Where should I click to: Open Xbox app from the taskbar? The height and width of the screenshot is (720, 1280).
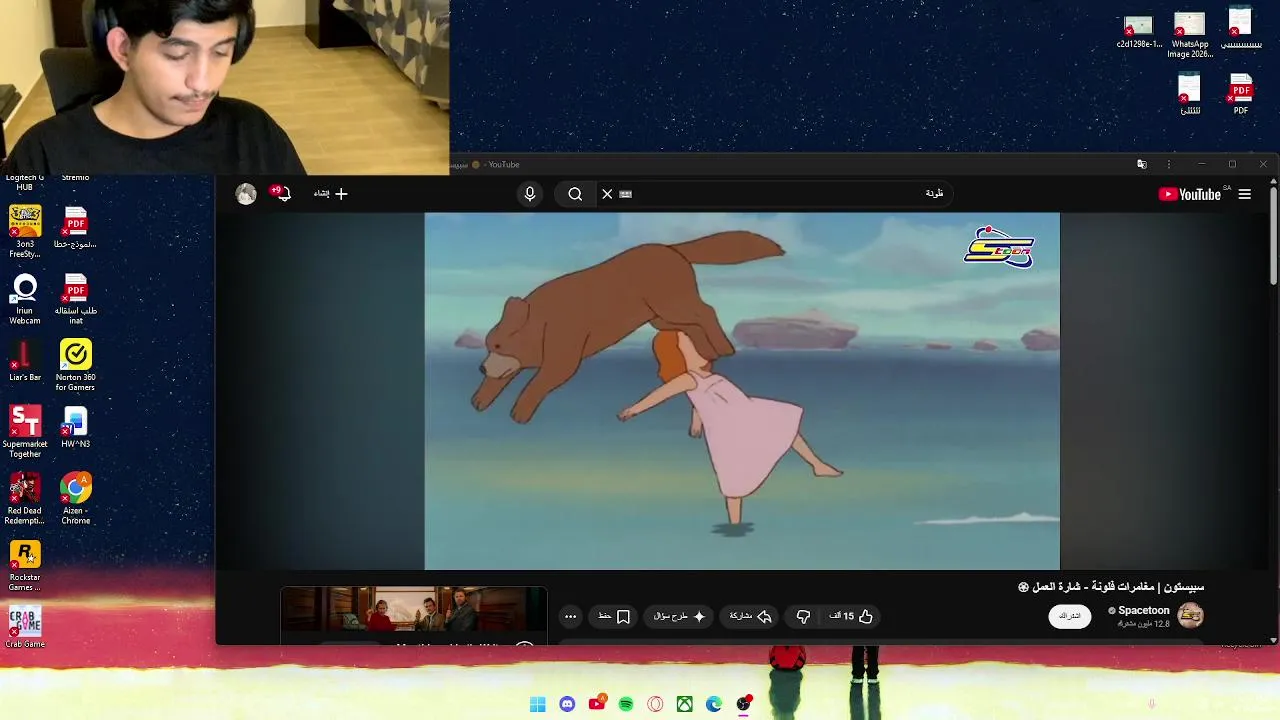[685, 704]
